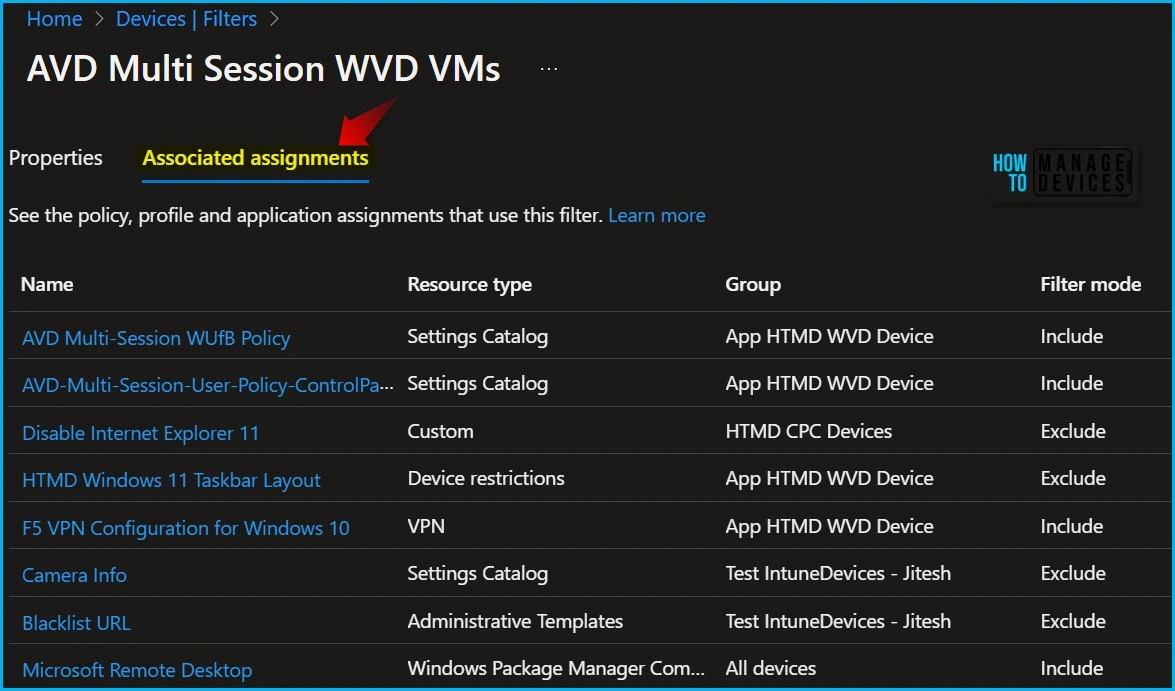This screenshot has height=691, width=1175.
Task: Click the Custom resource type cell
Action: point(440,432)
